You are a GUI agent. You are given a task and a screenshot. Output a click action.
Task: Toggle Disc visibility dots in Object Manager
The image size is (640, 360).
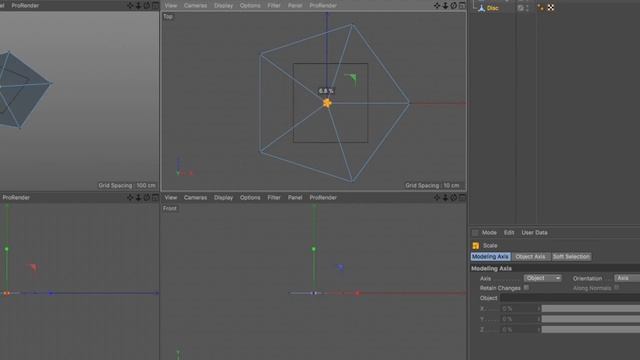tap(527, 8)
